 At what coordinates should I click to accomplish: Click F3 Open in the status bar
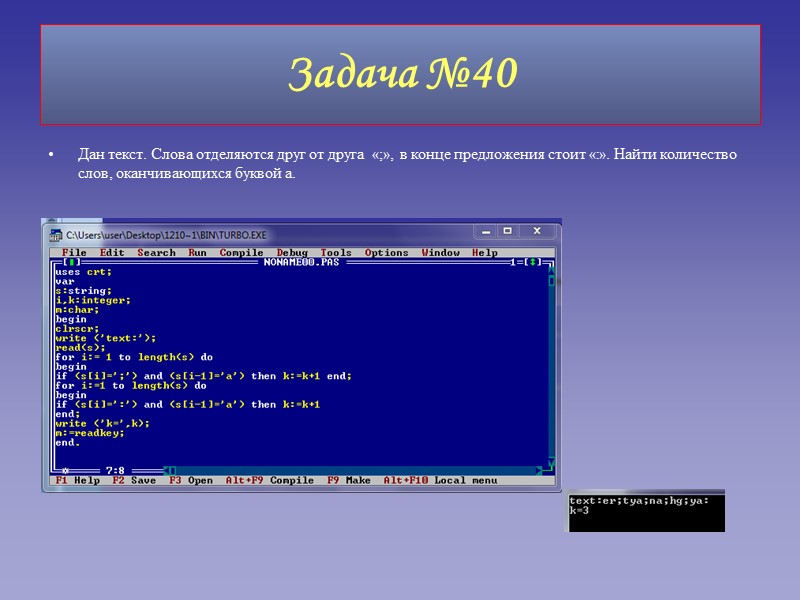tap(191, 480)
